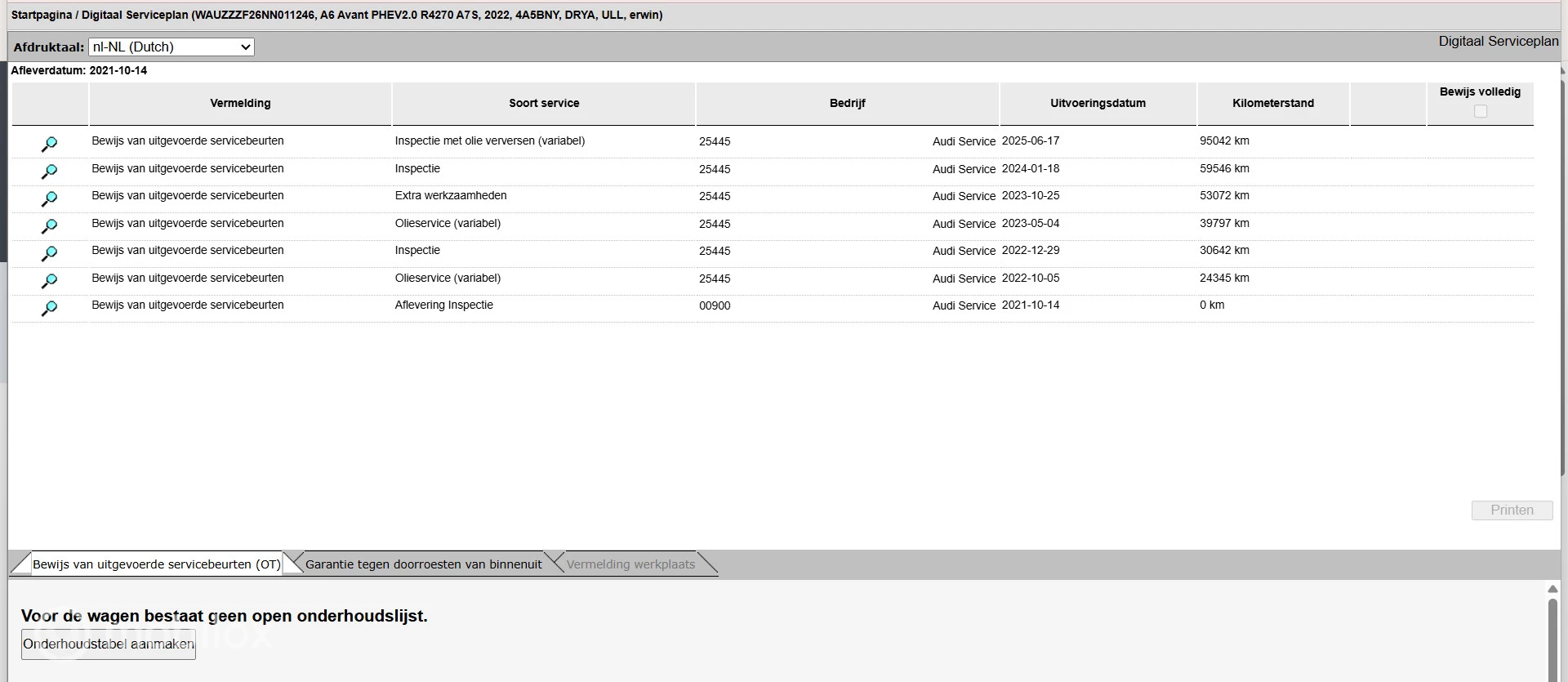Click the Kilometerstand column header

click(x=1272, y=104)
